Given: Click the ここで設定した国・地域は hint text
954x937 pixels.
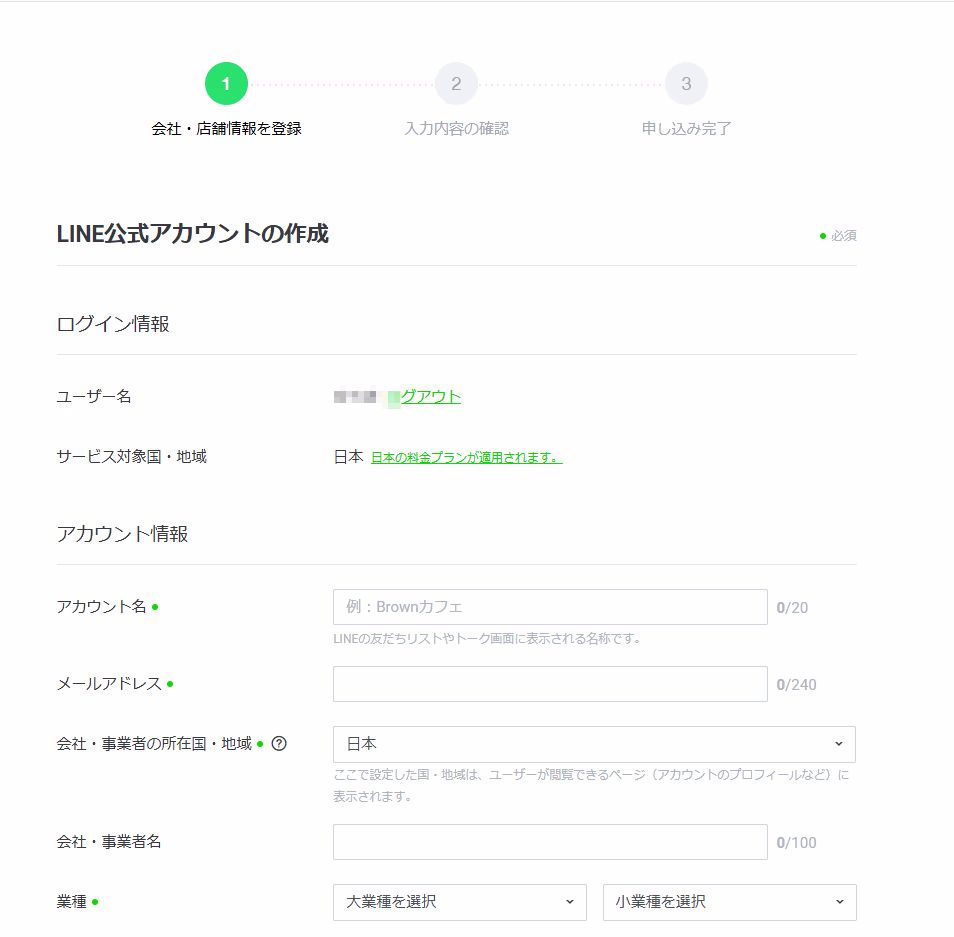Looking at the screenshot, I should coord(591,785).
